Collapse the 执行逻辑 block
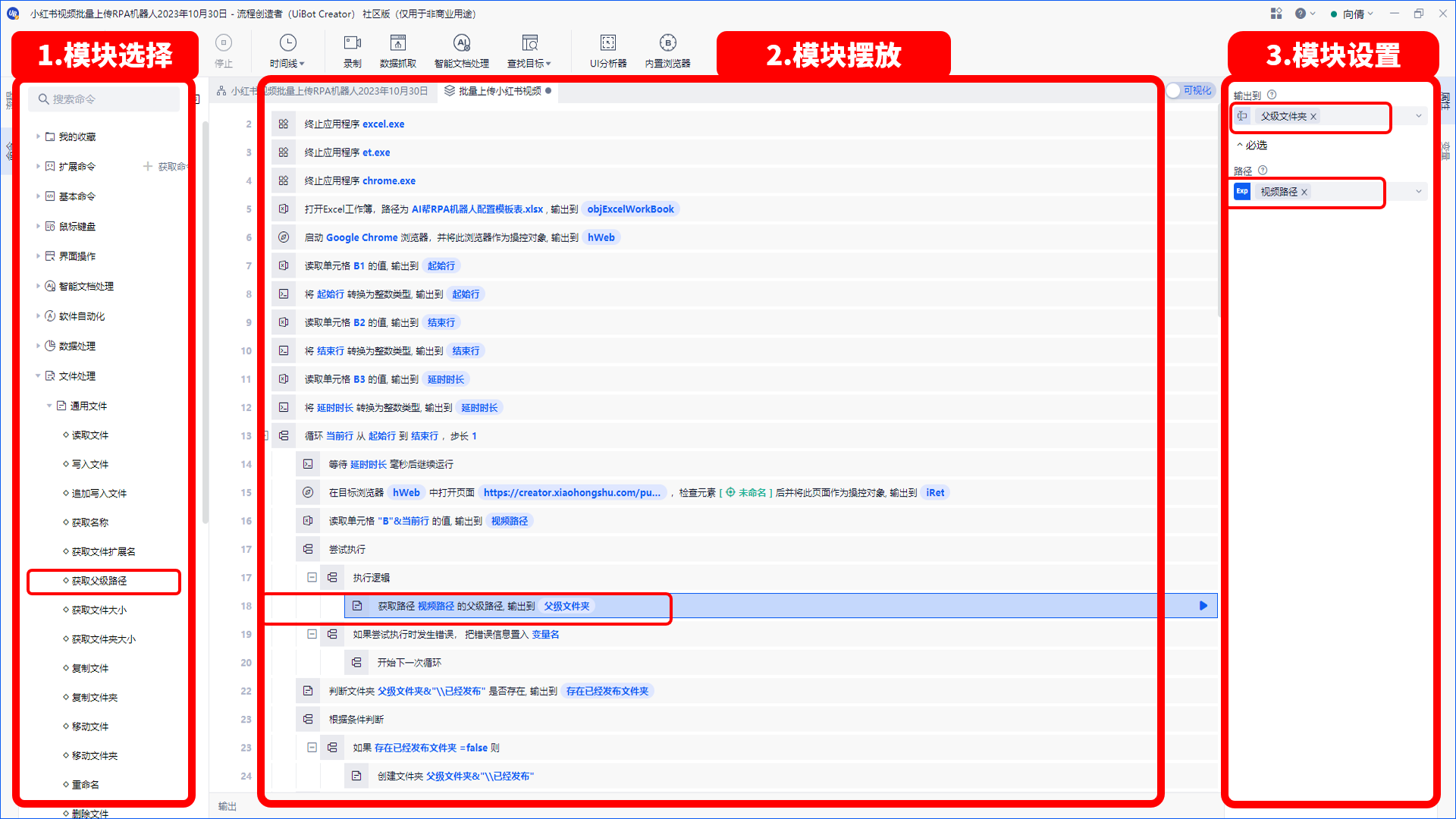The image size is (1456, 819). [x=312, y=578]
